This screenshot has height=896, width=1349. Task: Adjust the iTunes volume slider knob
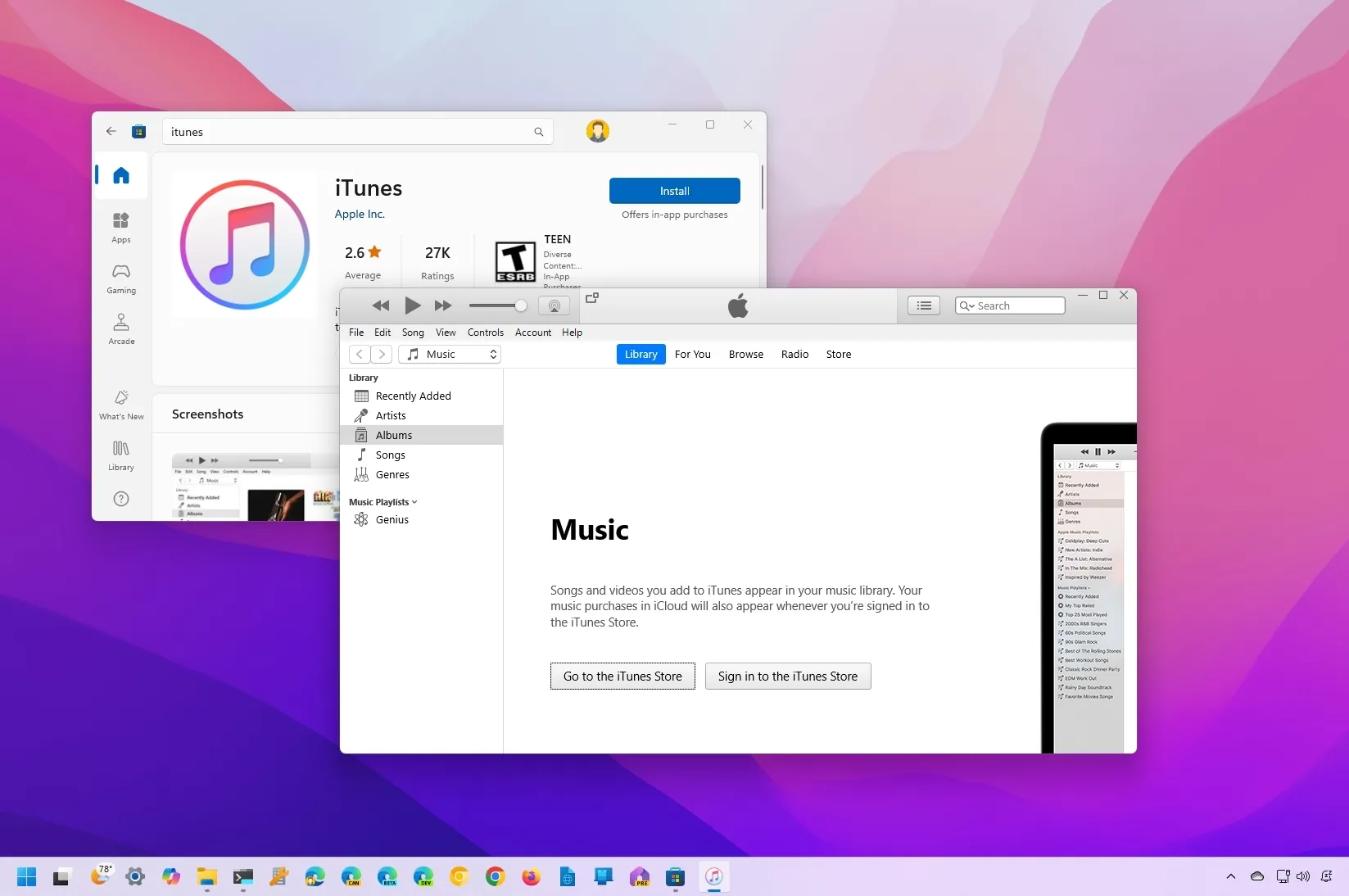click(521, 305)
